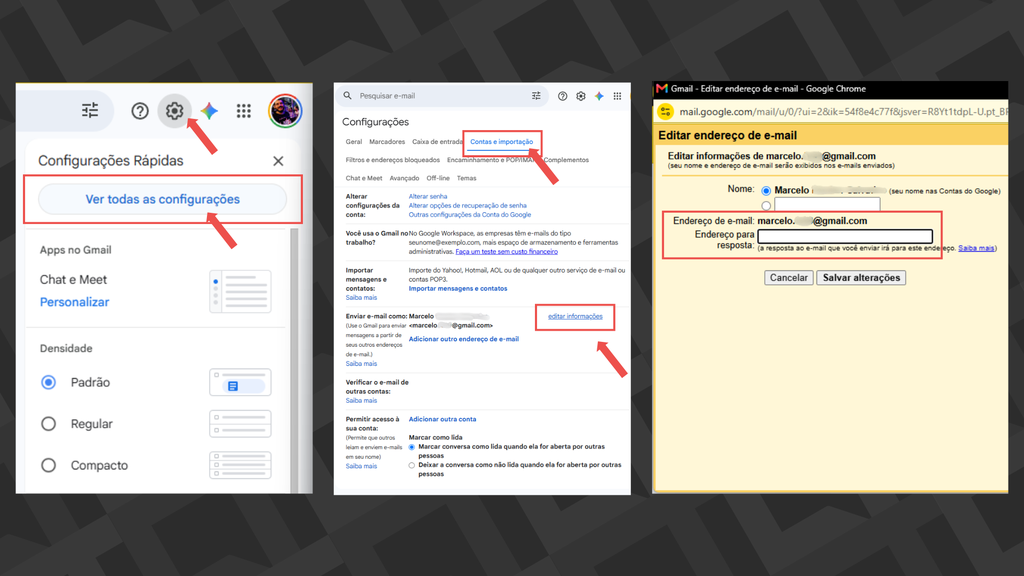The width and height of the screenshot is (1024, 576).
Task: Click Saiba mais under Importar mensagens
Action: [361, 298]
